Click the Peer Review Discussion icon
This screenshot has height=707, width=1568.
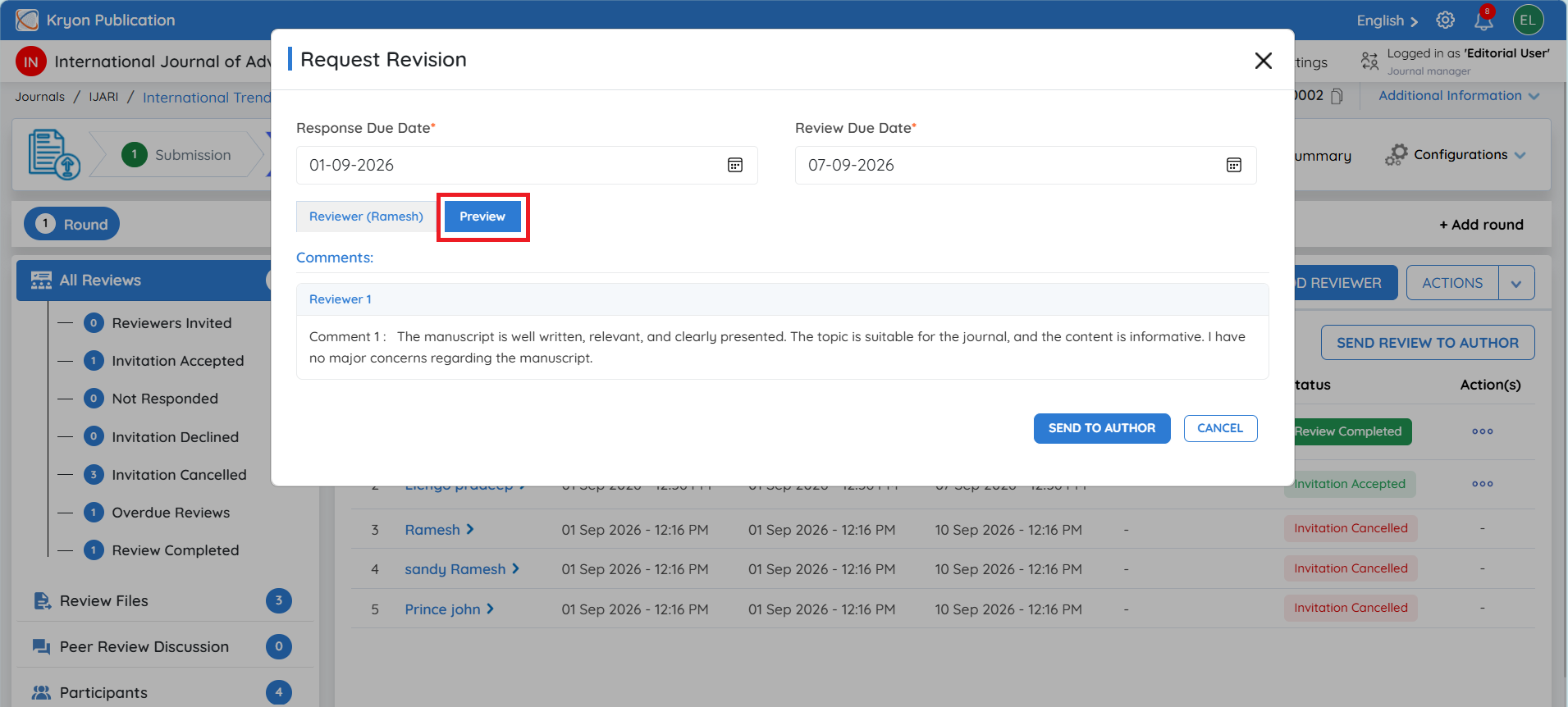(41, 647)
